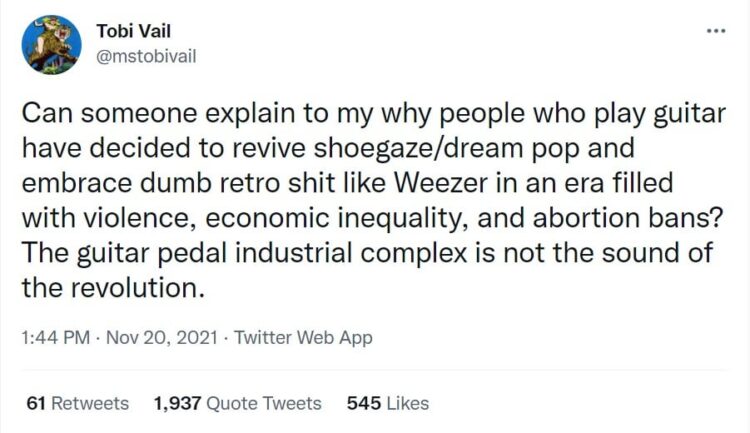The height and width of the screenshot is (433, 750).
Task: Click the number 61 beside Retweets
Action: point(36,403)
